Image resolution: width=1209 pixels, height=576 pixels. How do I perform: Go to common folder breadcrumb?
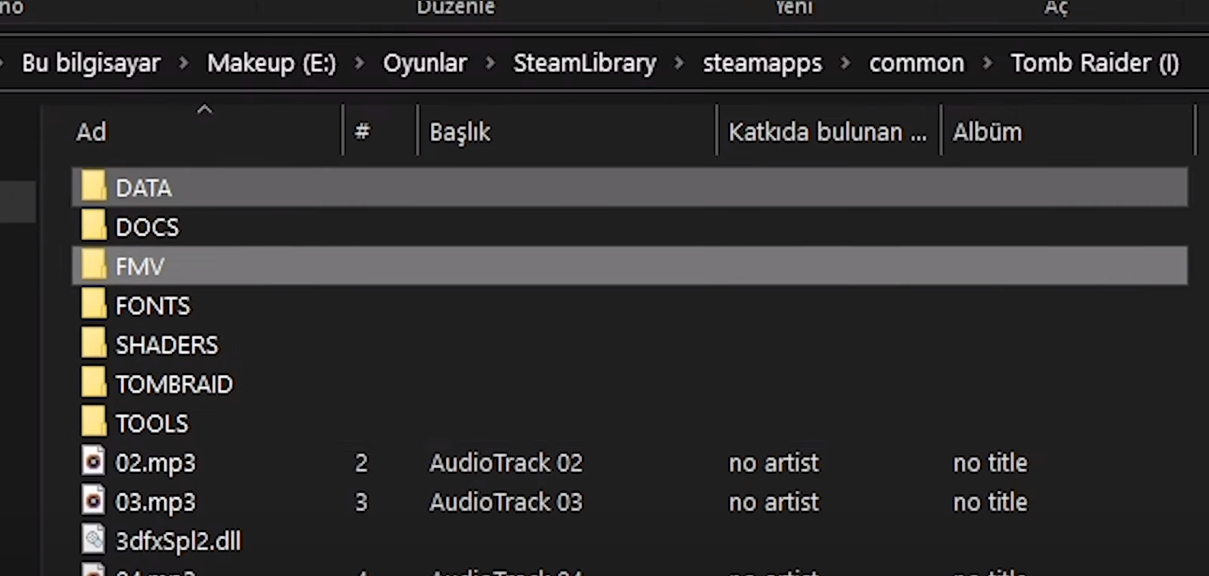[x=917, y=63]
